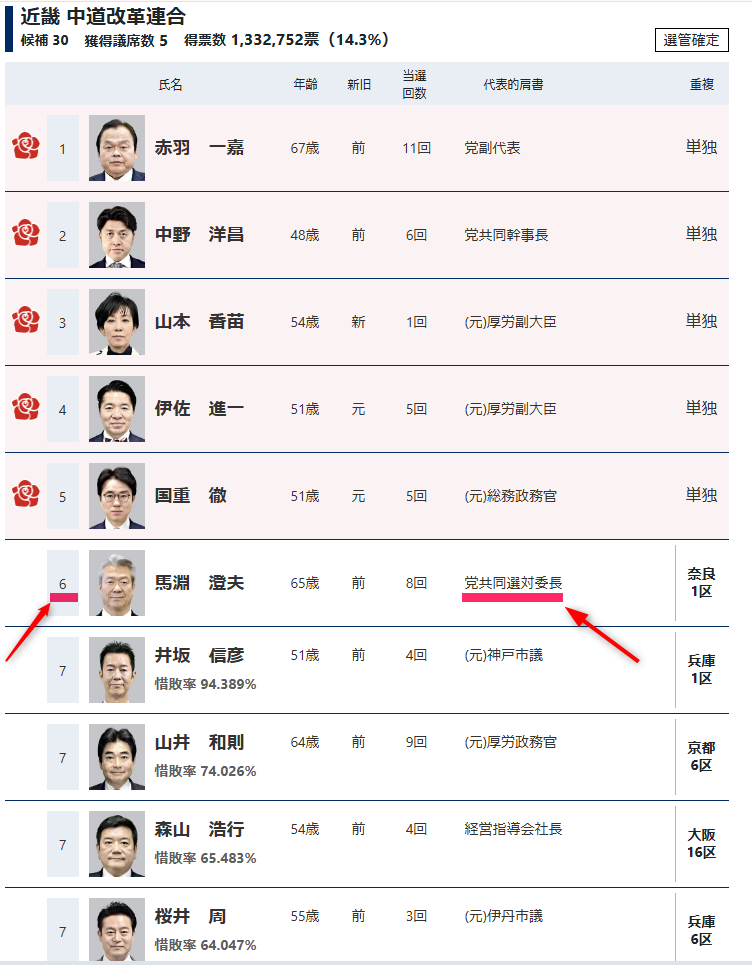Click the 党共同選対委長 title text
This screenshot has height=965, width=752.
click(513, 583)
